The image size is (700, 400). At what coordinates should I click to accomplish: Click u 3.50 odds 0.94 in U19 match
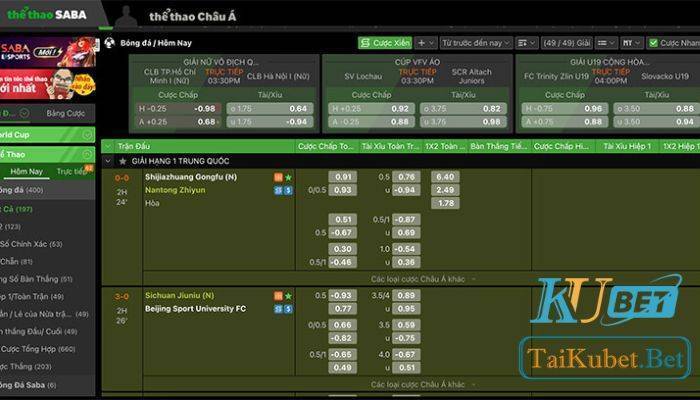click(x=657, y=122)
